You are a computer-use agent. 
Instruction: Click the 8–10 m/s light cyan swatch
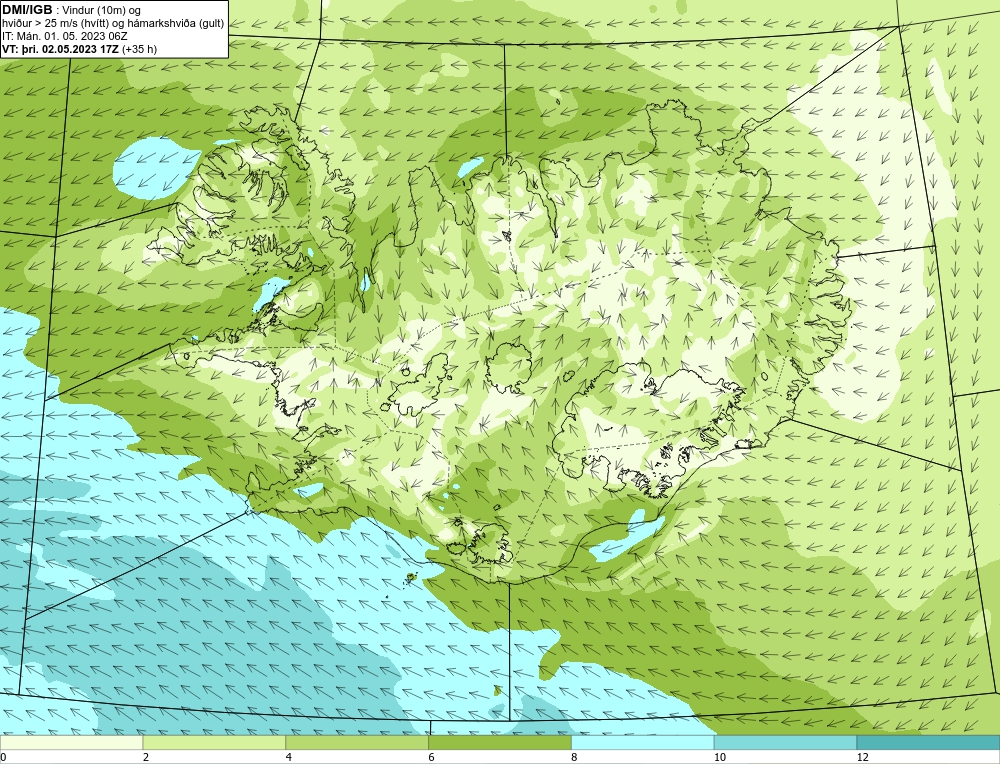tap(643, 742)
